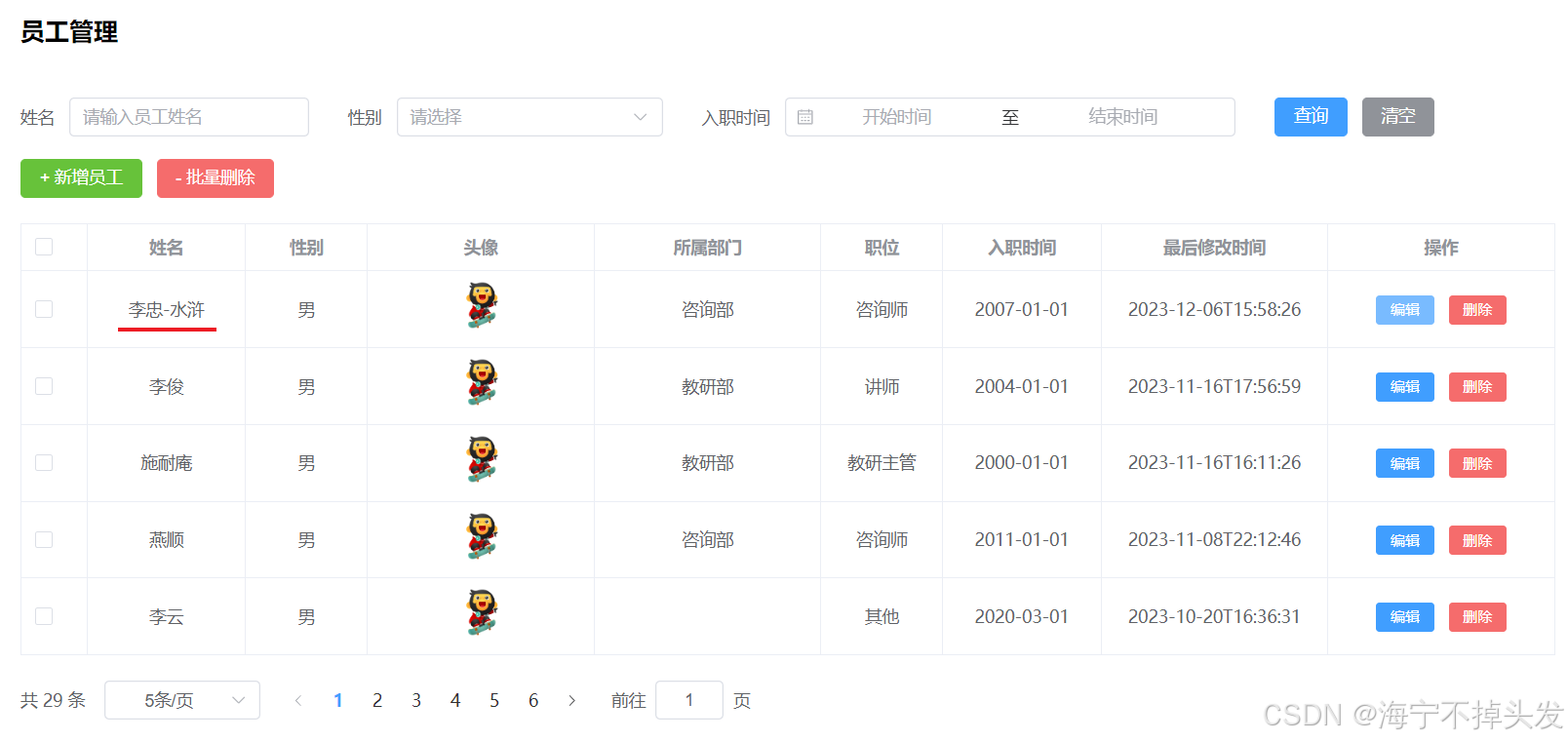Click the 最后修改时间 column header

pos(1214,248)
